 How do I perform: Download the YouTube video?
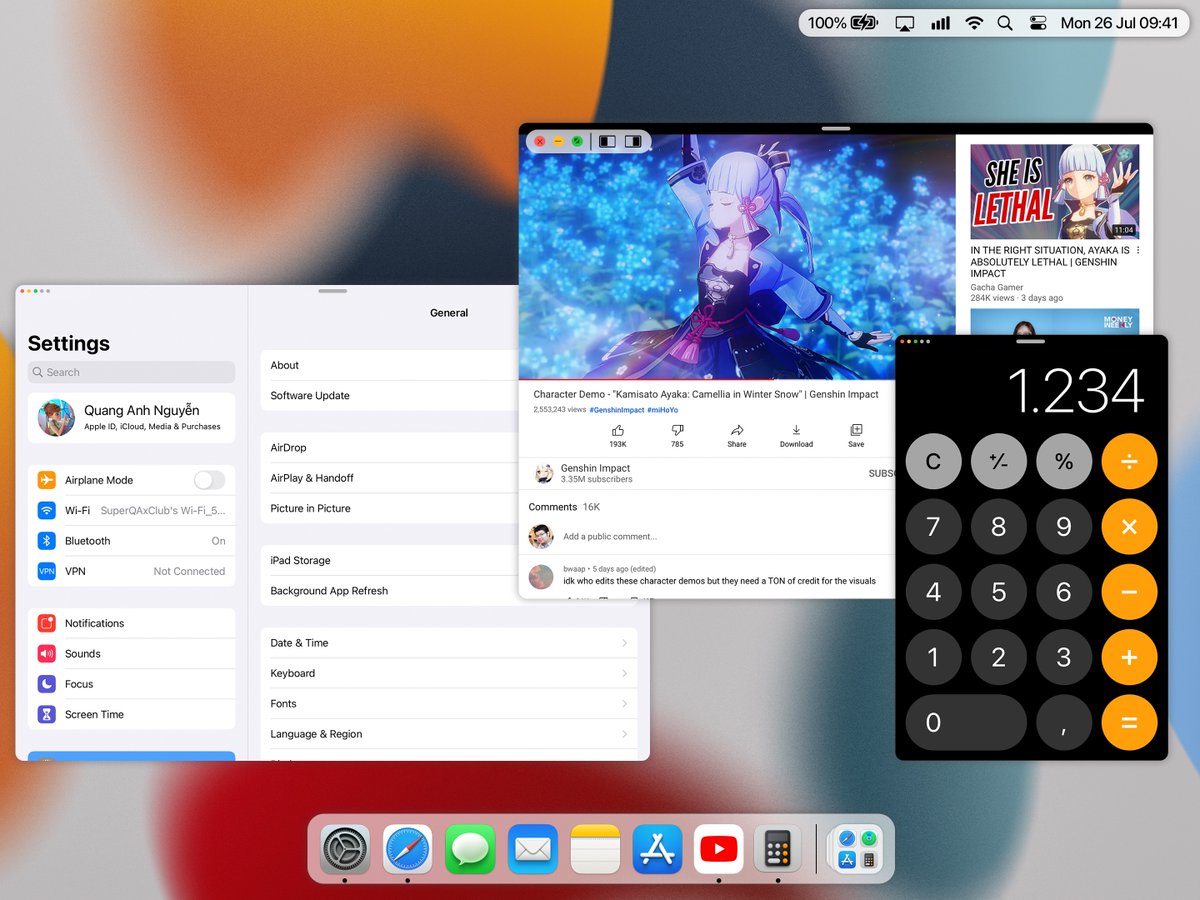[x=796, y=436]
